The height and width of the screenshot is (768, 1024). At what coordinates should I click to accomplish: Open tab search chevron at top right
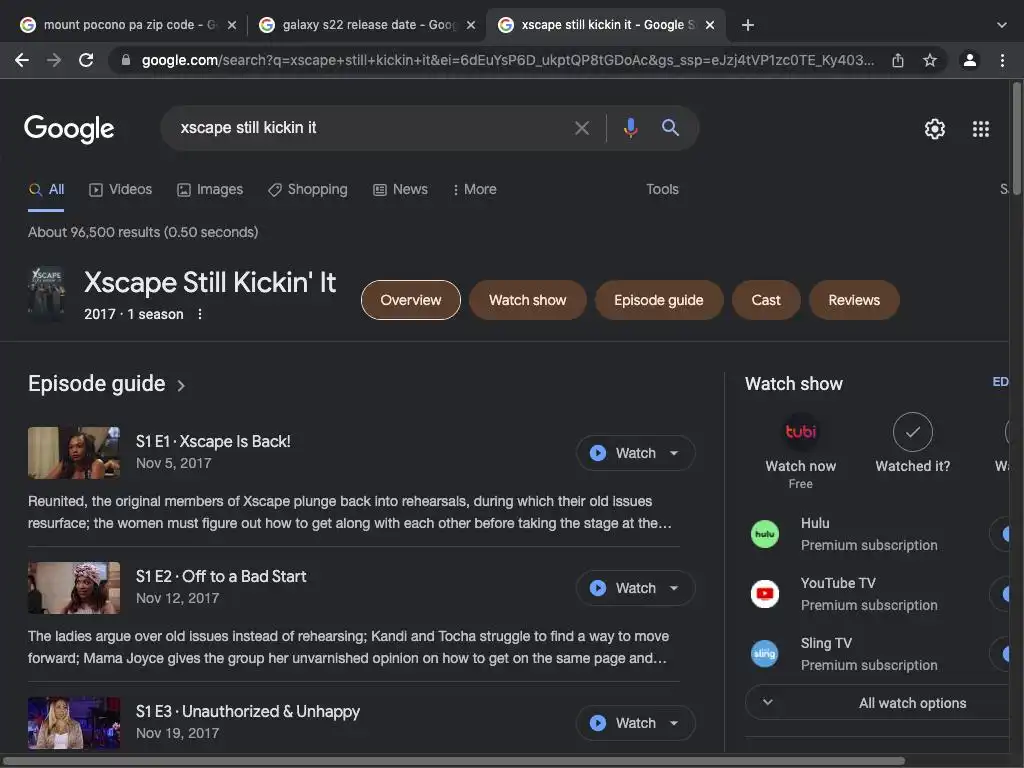(x=1002, y=25)
